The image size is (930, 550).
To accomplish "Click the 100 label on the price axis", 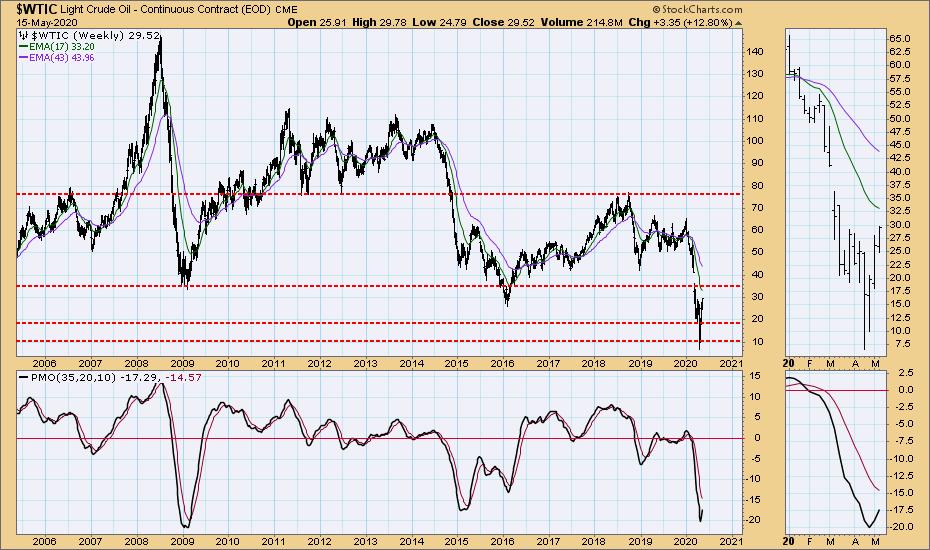I will pos(754,141).
